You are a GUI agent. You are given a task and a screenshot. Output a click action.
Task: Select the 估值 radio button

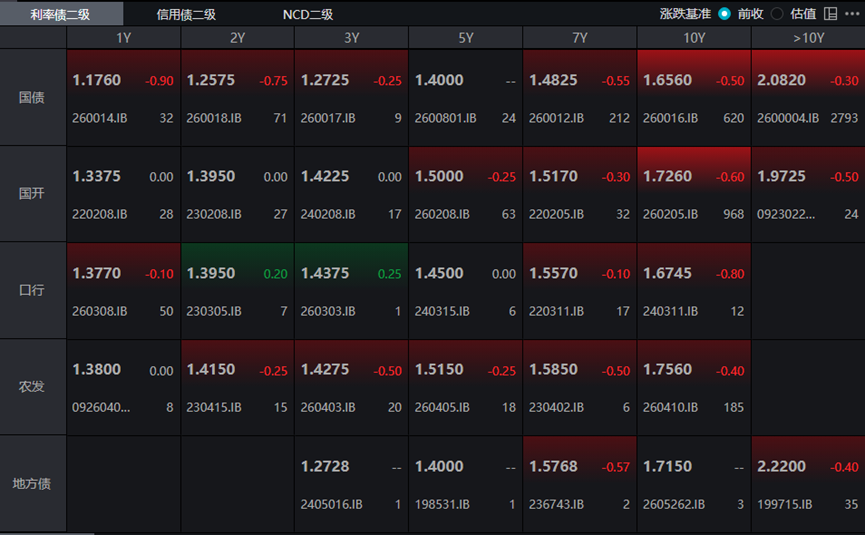777,14
